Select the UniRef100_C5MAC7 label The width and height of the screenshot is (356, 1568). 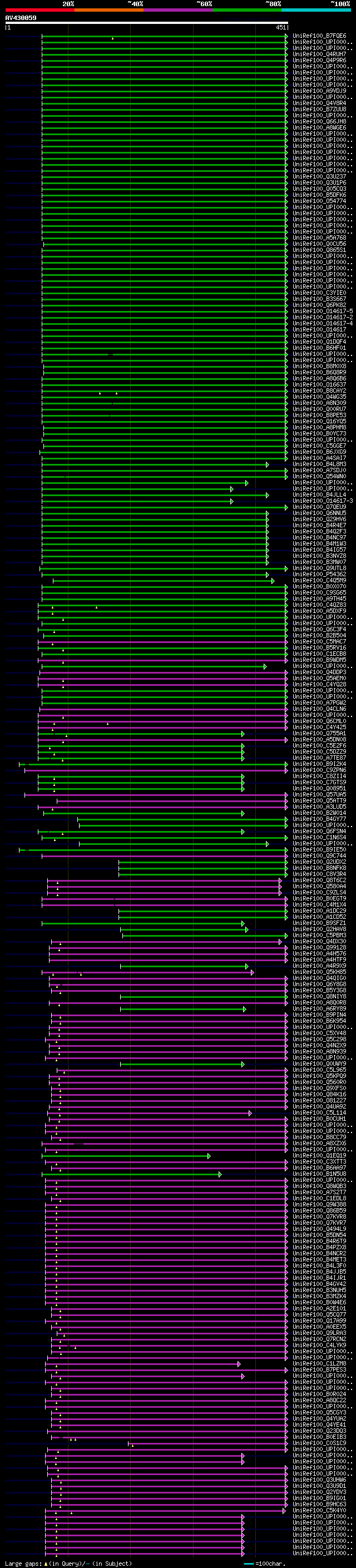click(x=319, y=641)
